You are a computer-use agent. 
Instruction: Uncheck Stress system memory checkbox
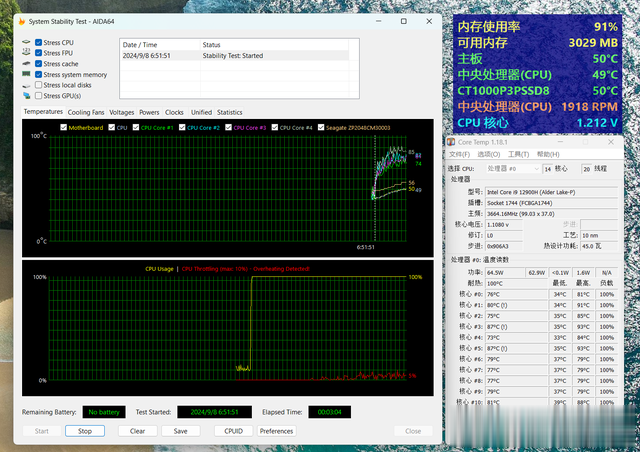point(38,74)
